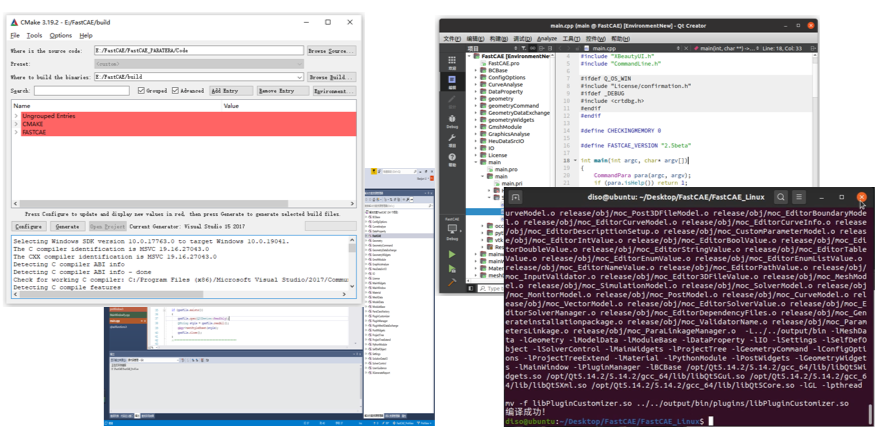Open Welcome mode in Qt Creator sidebar

click(451, 62)
